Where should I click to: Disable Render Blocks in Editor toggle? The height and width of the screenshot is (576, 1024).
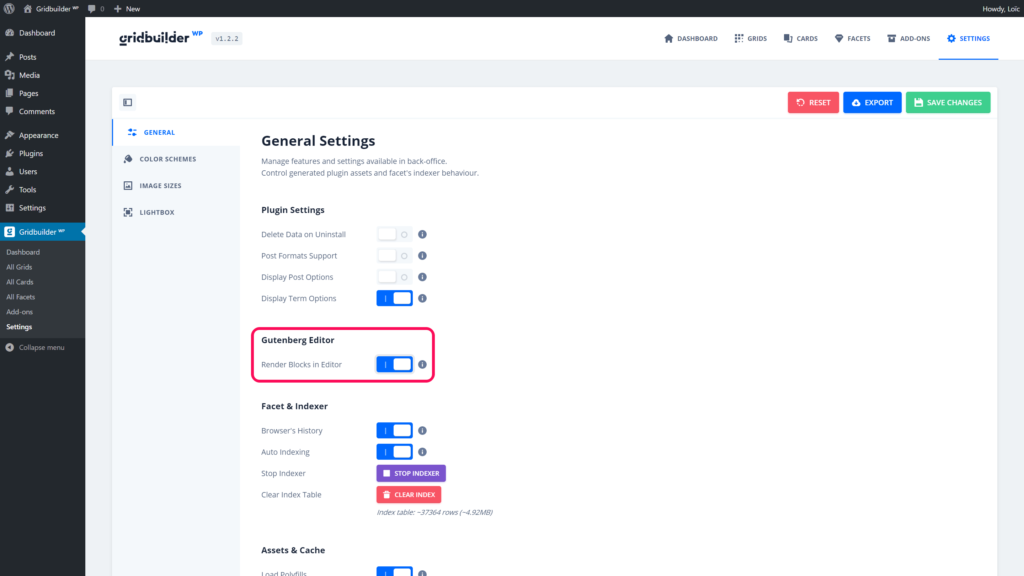(x=394, y=364)
